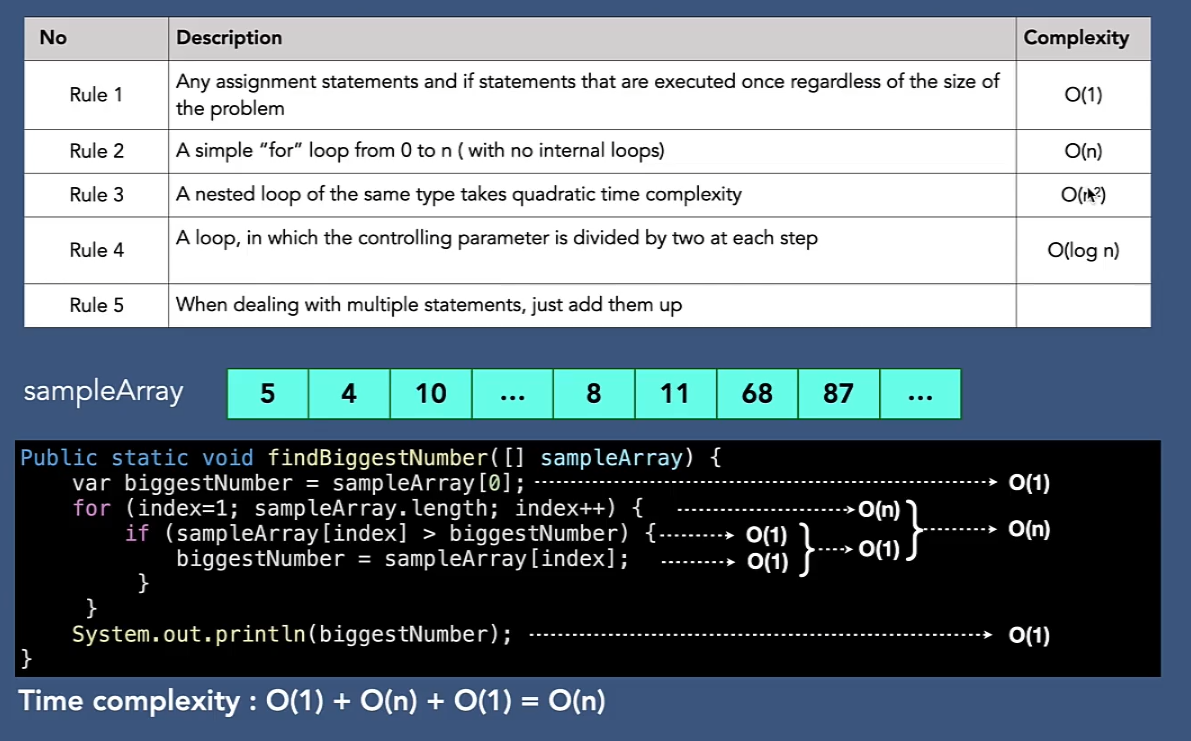
Task: Click the nested loop description in Rule 3
Action: pos(458,194)
